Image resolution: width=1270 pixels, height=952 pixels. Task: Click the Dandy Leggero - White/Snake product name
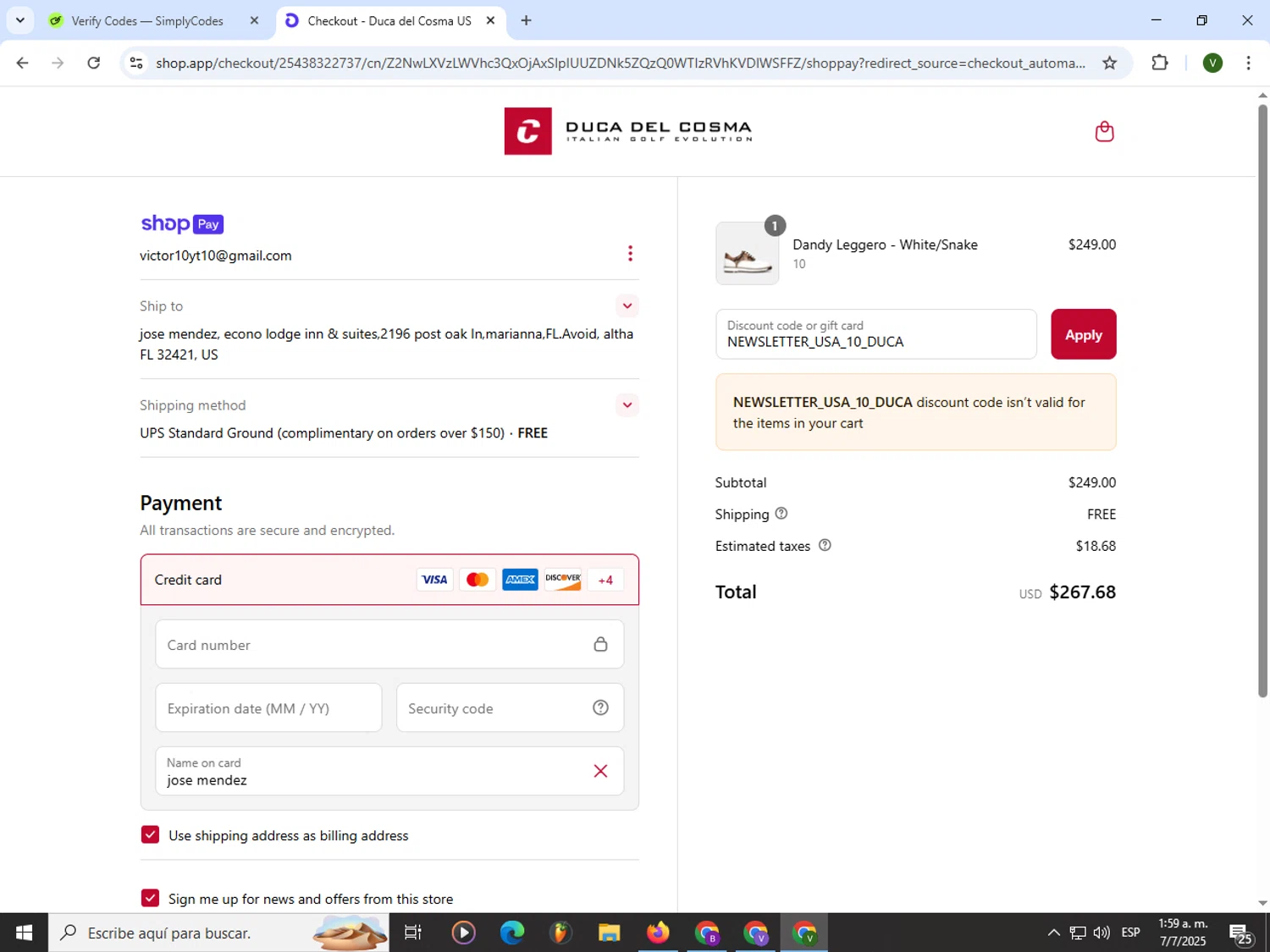[x=885, y=245]
